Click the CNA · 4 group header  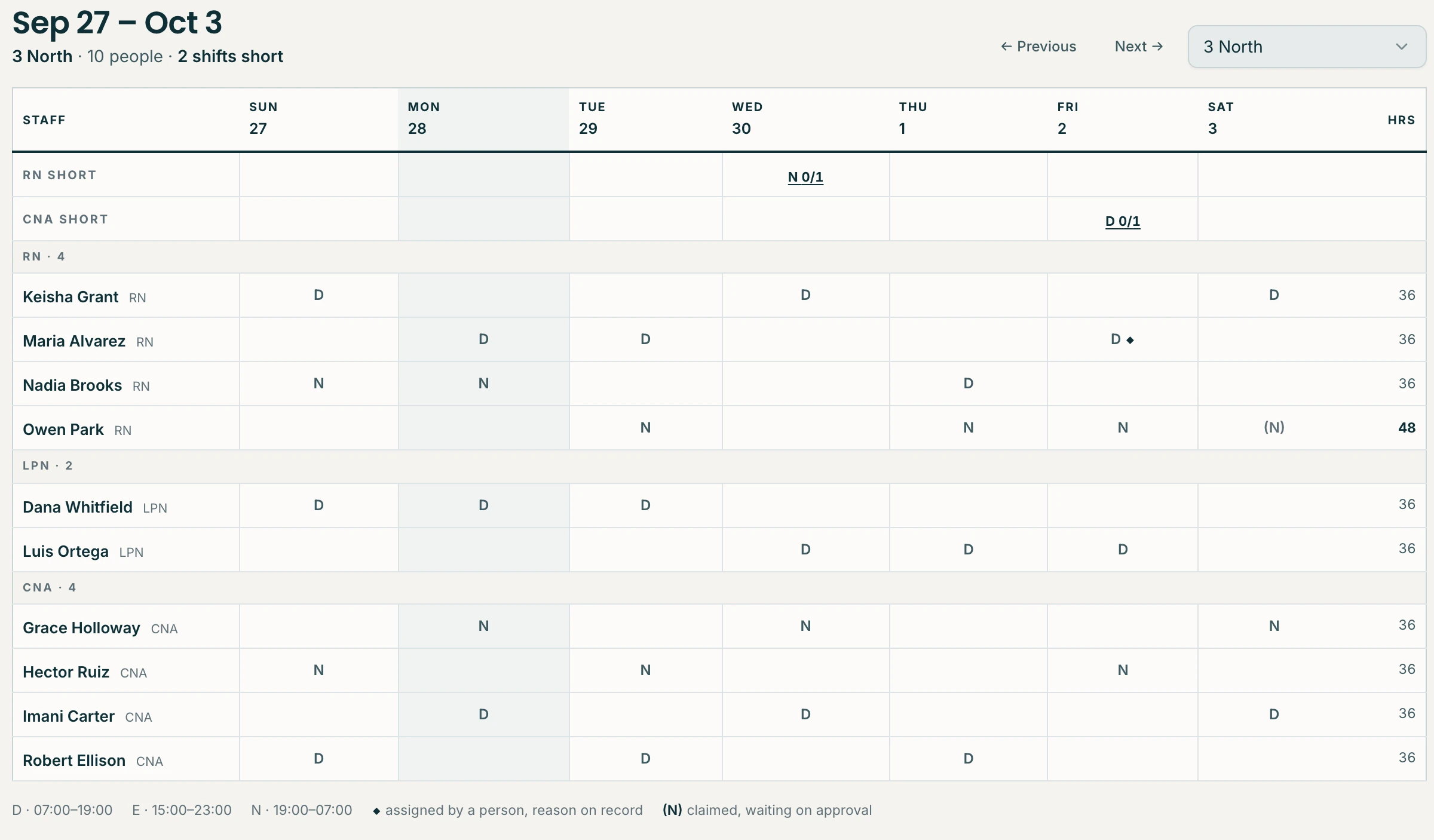[x=719, y=588]
